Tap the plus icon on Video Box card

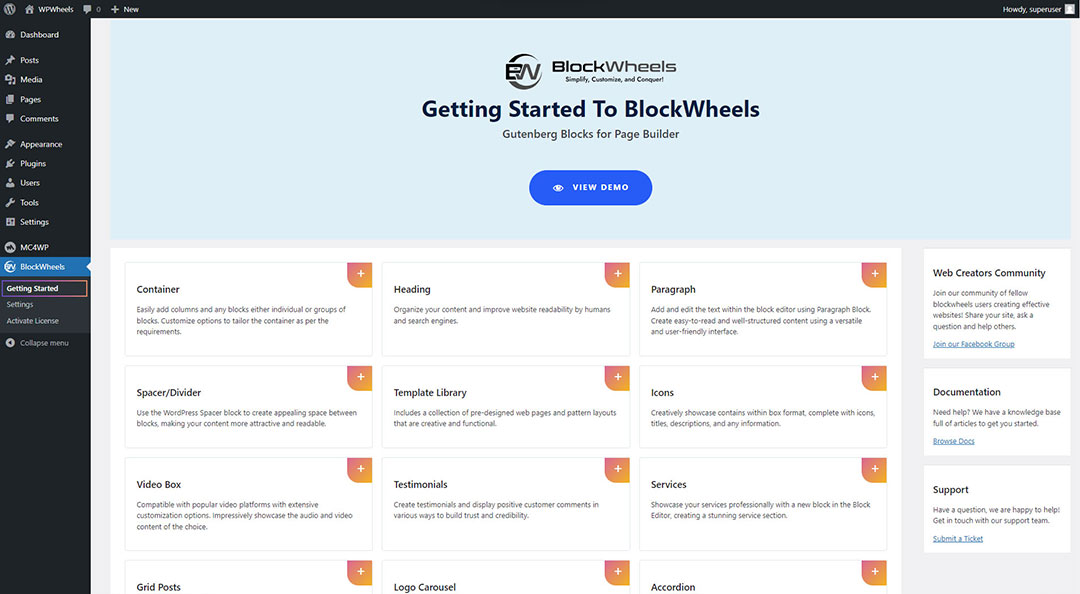361,469
